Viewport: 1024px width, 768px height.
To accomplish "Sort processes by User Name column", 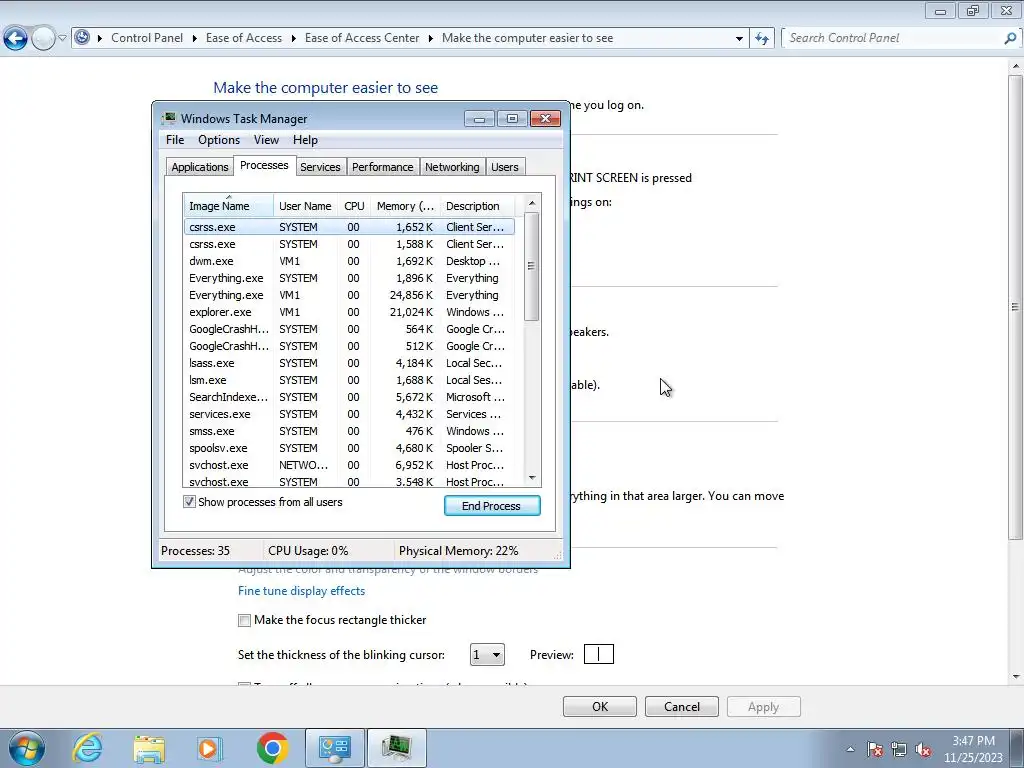I will (305, 206).
